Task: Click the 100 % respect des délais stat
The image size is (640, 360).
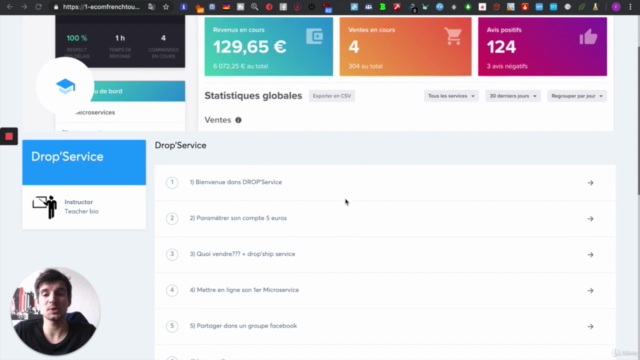Action: point(77,46)
